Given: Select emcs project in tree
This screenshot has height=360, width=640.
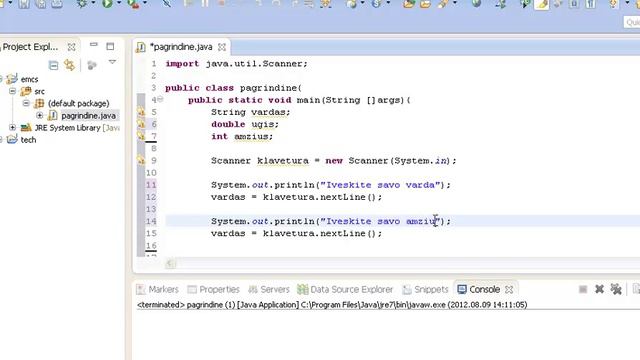Looking at the screenshot, I should tap(29, 79).
